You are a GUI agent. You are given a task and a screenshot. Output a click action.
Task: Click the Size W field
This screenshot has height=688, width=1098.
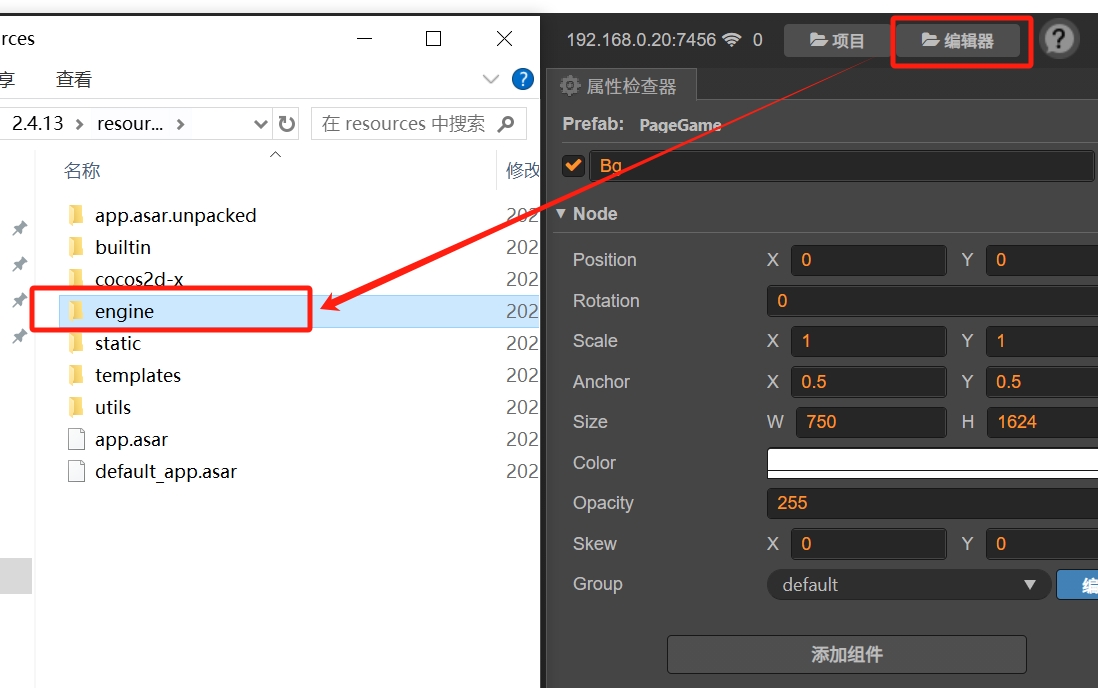tap(871, 422)
